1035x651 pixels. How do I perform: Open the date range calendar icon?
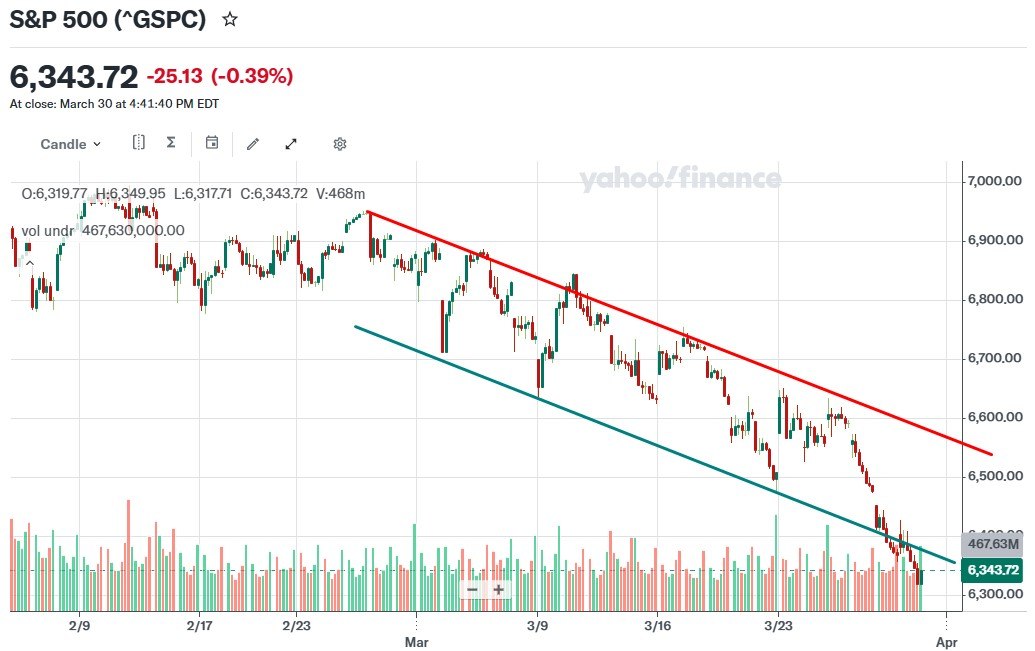click(212, 143)
